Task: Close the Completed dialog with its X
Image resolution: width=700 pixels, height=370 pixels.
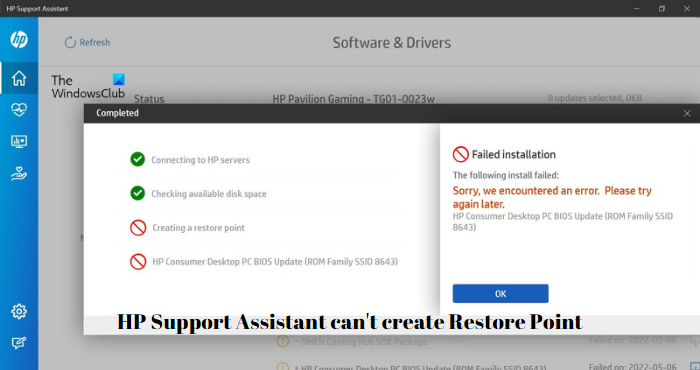Action: click(x=687, y=113)
